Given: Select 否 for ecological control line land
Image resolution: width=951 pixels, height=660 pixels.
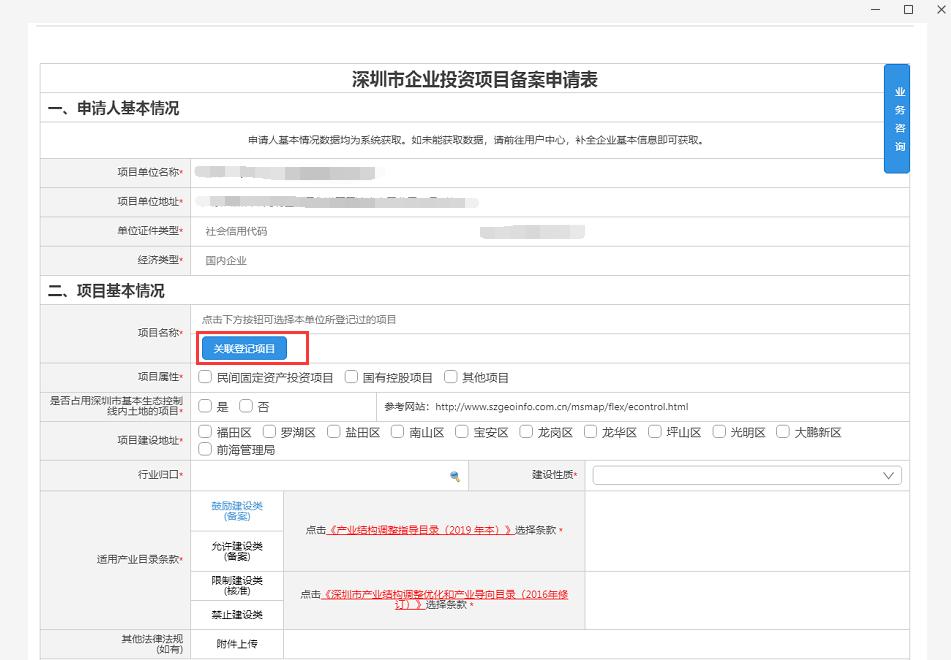Looking at the screenshot, I should click(x=246, y=406).
